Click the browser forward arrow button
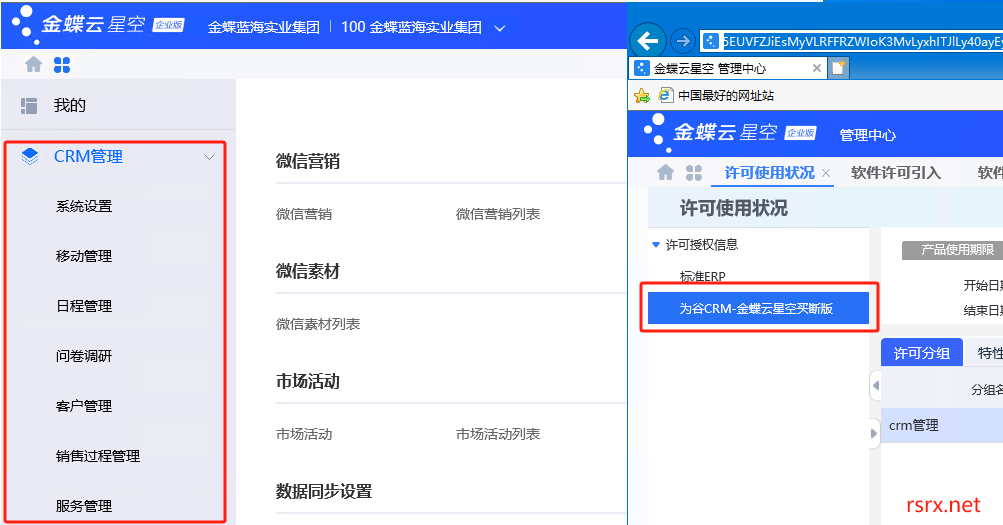 (683, 42)
